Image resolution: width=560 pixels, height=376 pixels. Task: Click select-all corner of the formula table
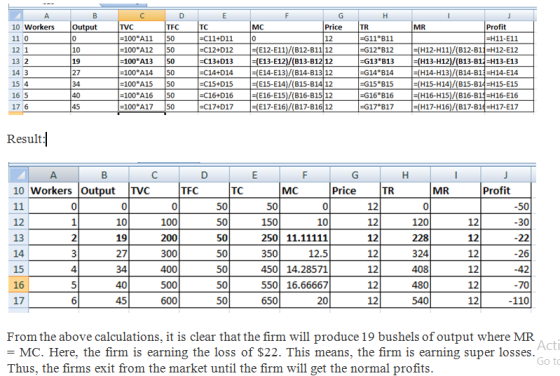pyautogui.click(x=15, y=16)
